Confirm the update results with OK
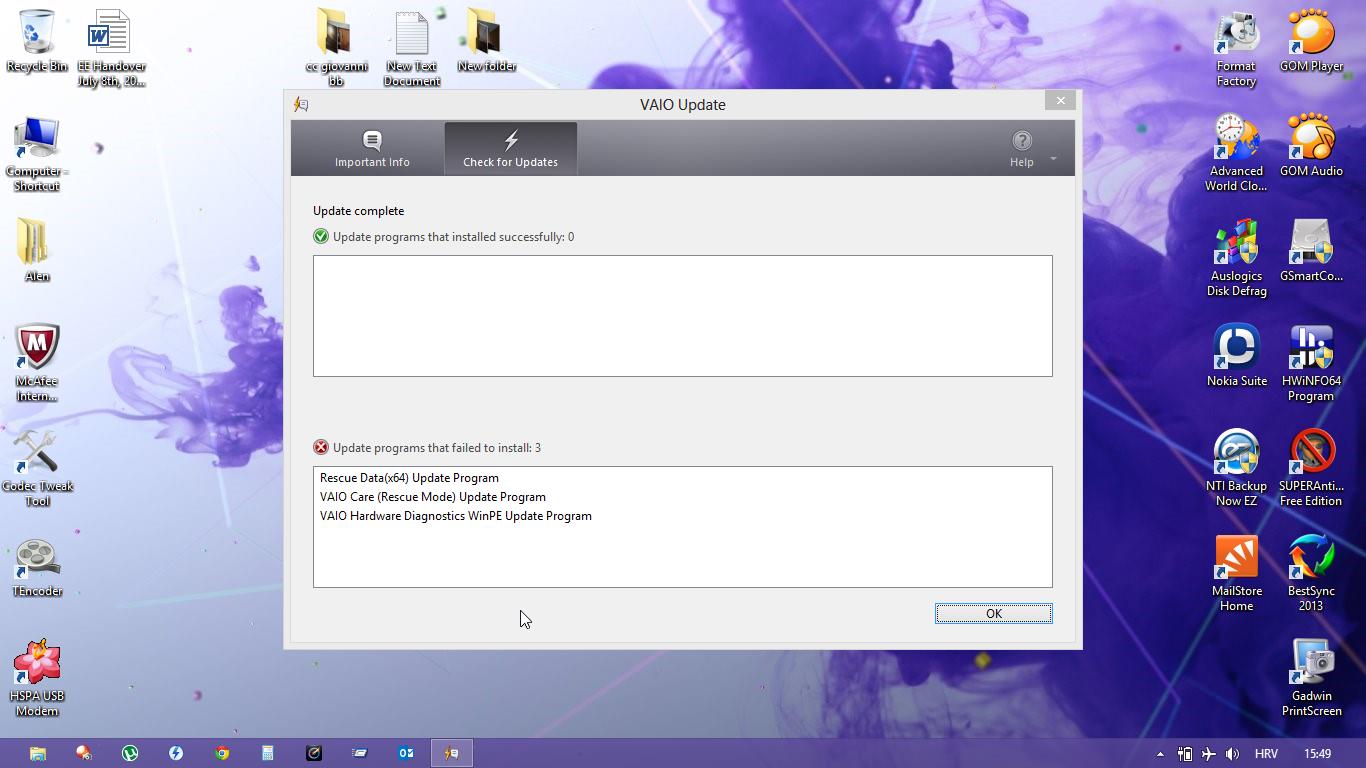The height and width of the screenshot is (768, 1366). coord(993,613)
